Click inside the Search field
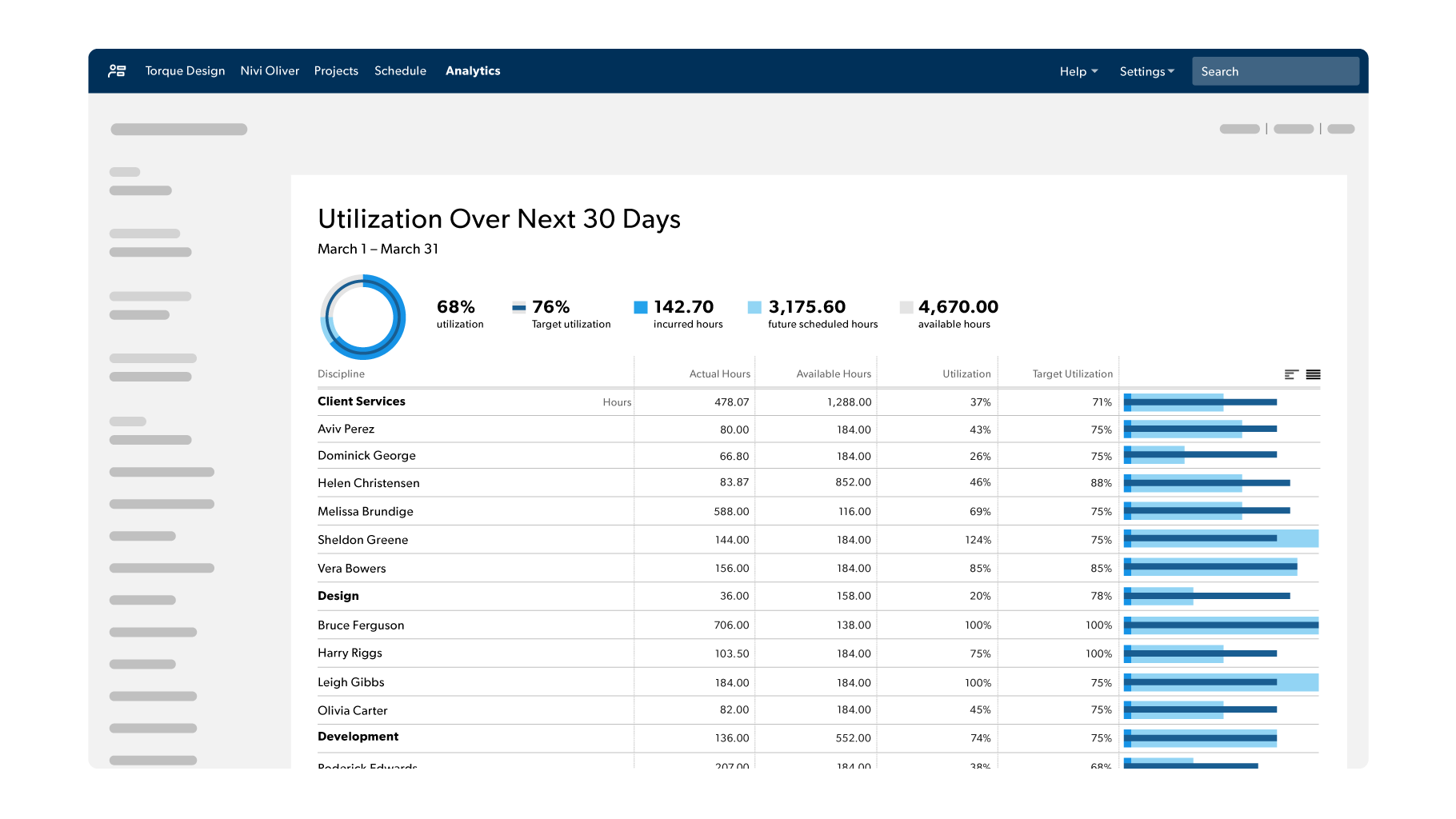 [1275, 70]
